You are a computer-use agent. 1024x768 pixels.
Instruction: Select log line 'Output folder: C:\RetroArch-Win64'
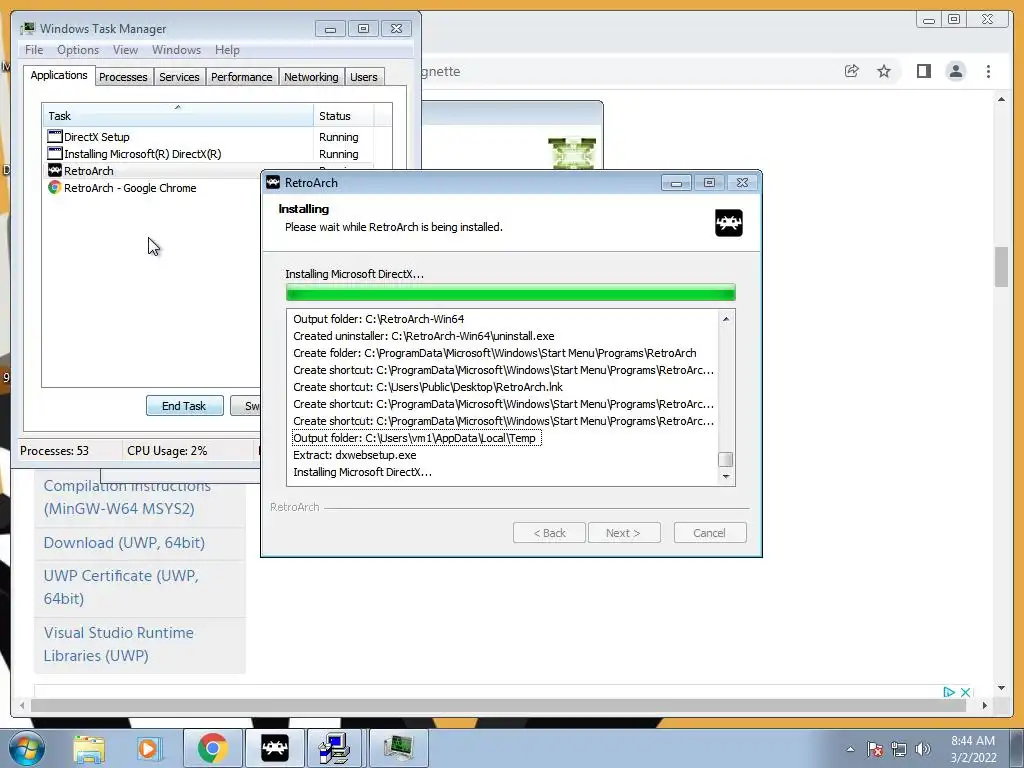(x=379, y=319)
